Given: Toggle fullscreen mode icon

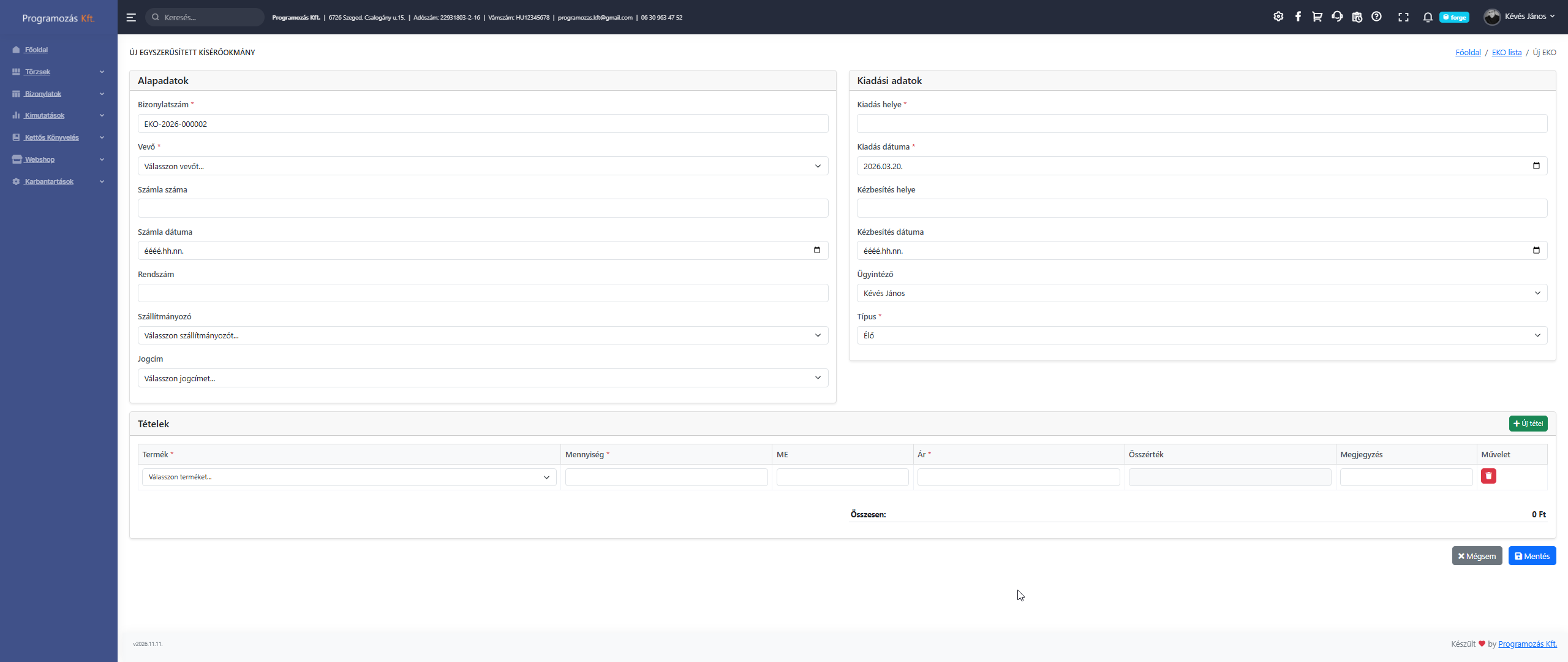Looking at the screenshot, I should tap(1403, 17).
